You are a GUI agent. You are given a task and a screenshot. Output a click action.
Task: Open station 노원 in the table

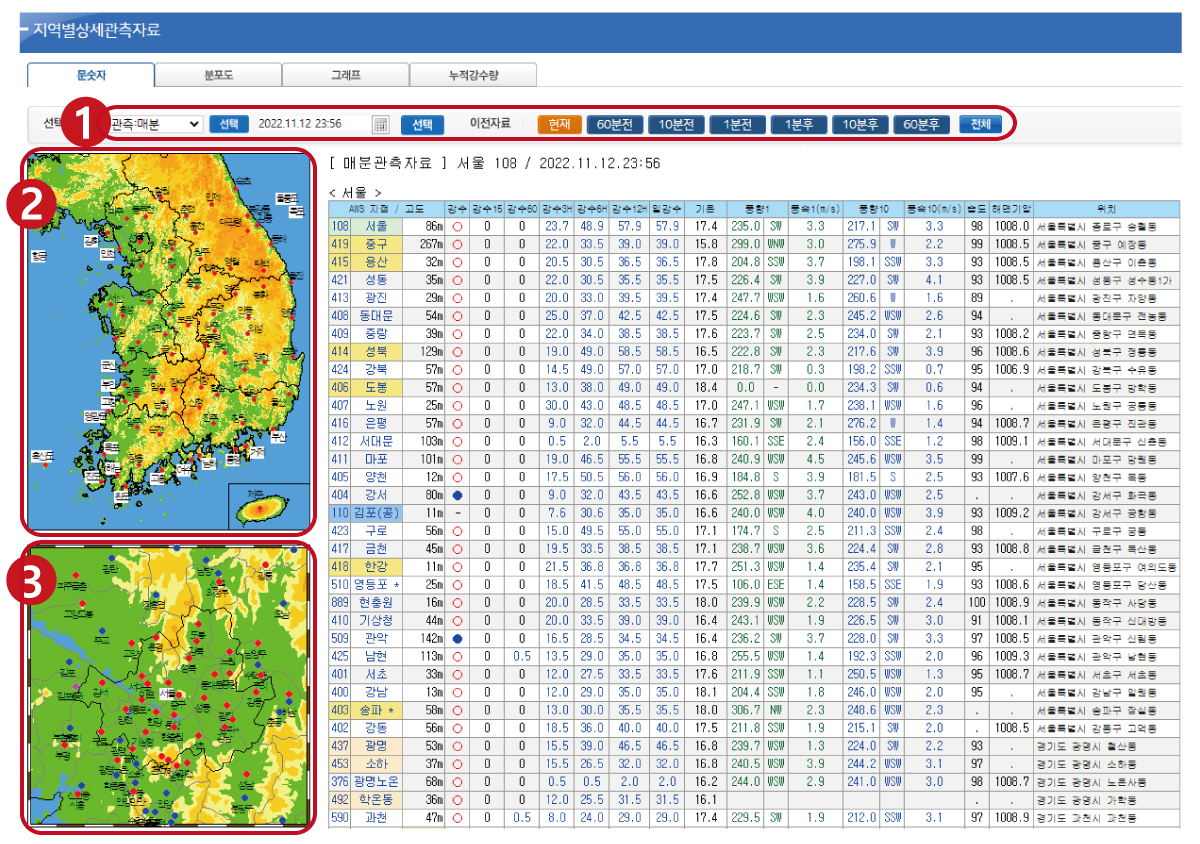coord(376,405)
